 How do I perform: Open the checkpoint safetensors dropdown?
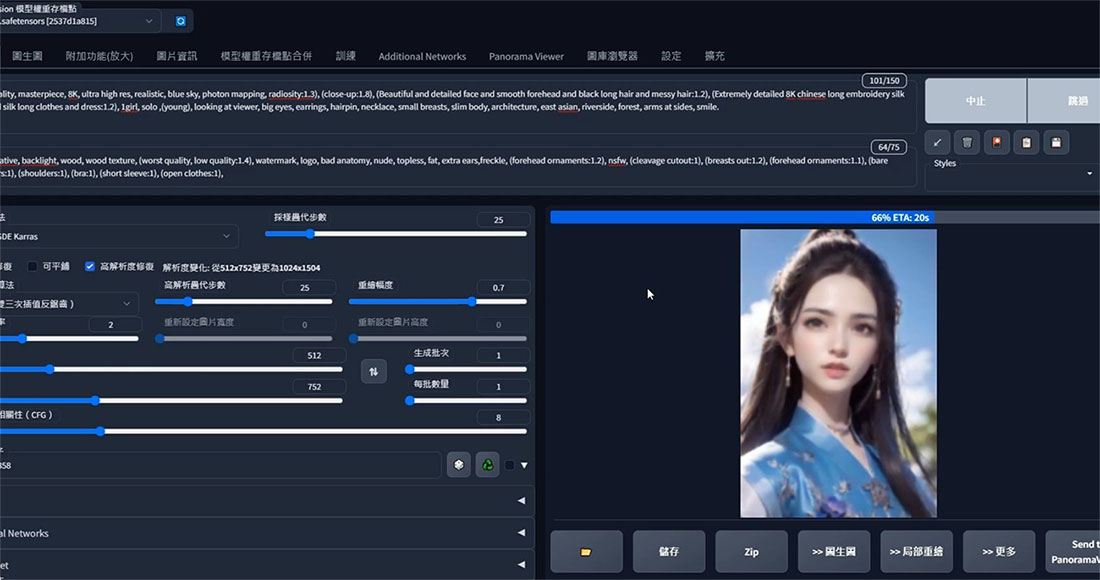coord(80,20)
